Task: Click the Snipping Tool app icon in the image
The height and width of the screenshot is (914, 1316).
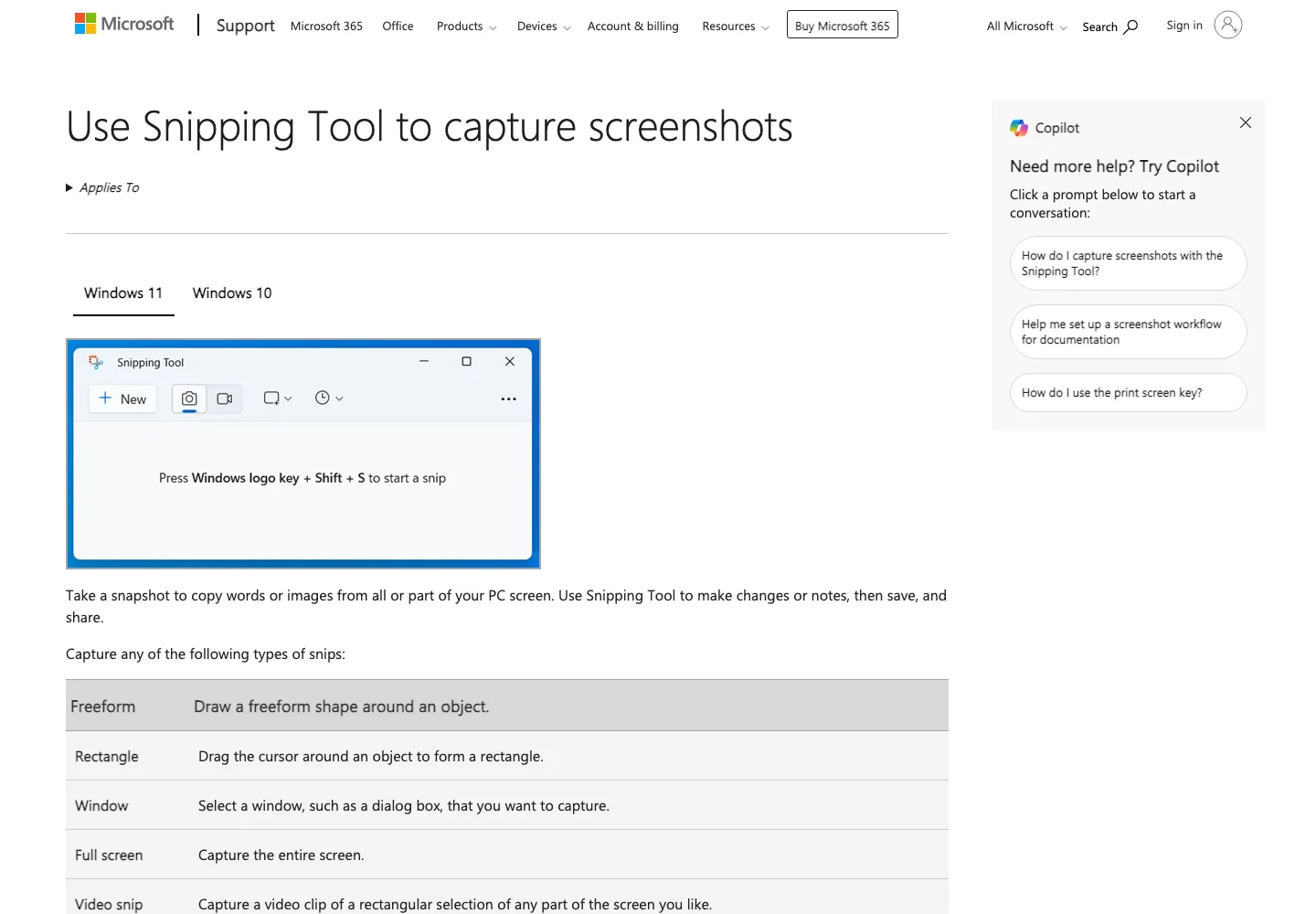Action: pyautogui.click(x=96, y=362)
